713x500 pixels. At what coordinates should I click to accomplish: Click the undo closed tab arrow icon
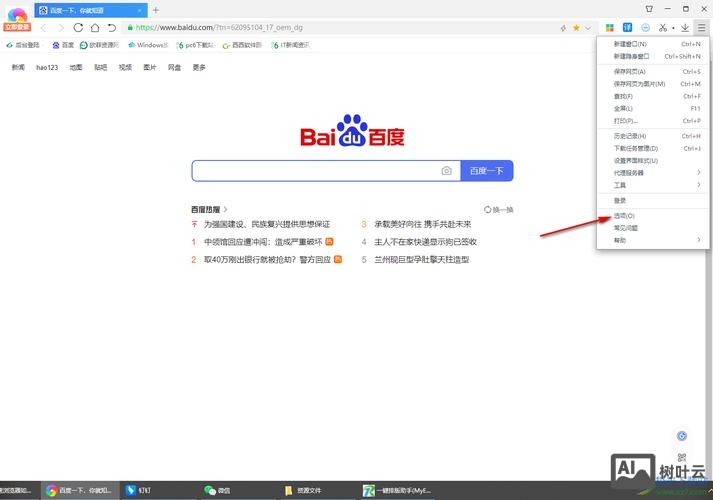coord(112,28)
